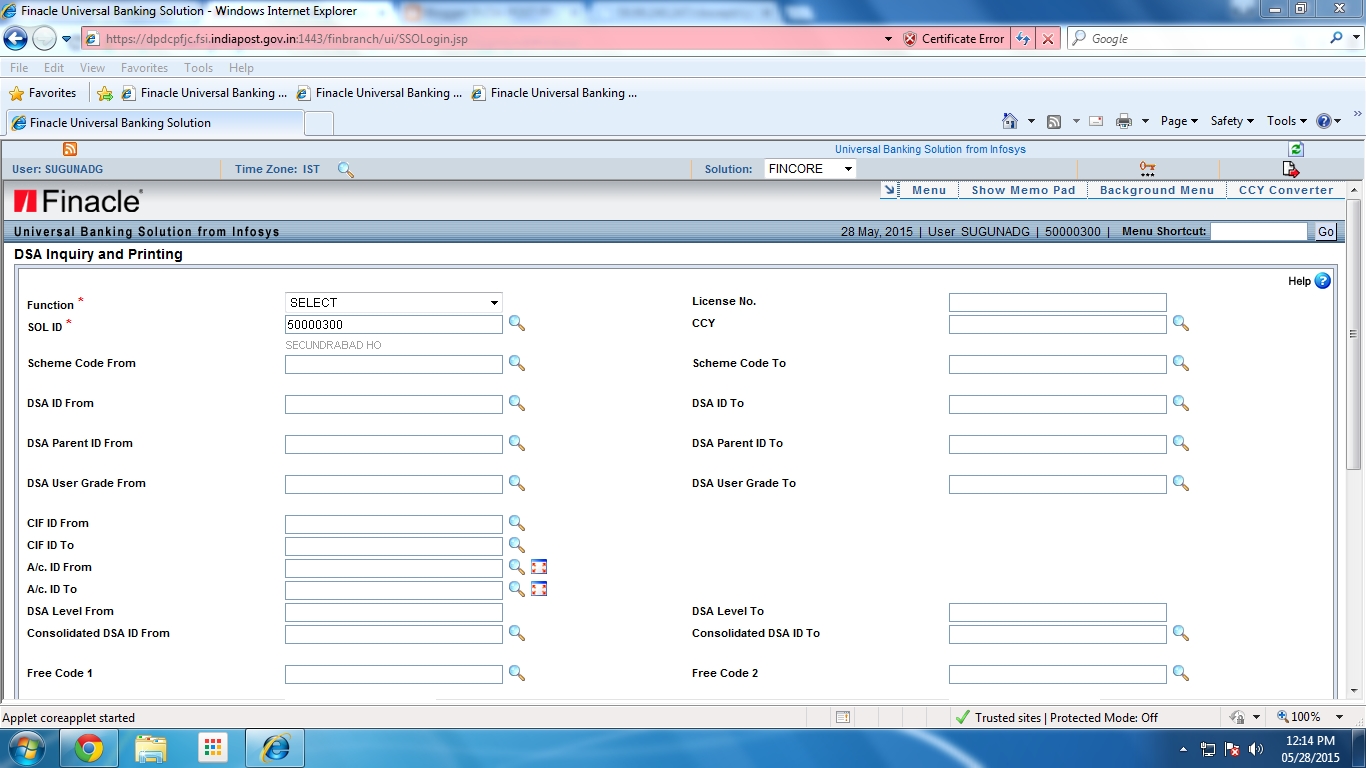Open the CCY search magnifier
This screenshot has height=768, width=1366.
pyautogui.click(x=1181, y=324)
